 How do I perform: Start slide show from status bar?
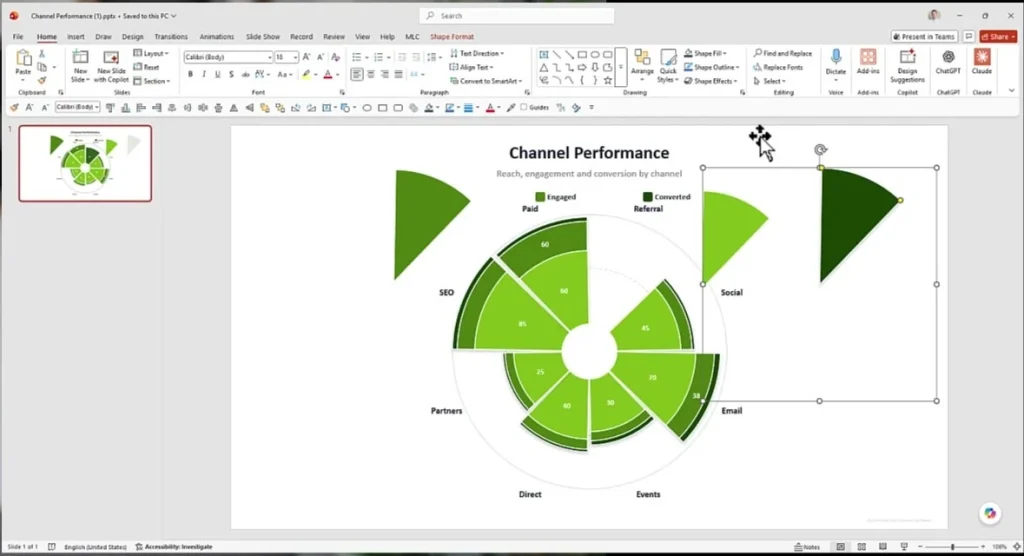click(904, 547)
